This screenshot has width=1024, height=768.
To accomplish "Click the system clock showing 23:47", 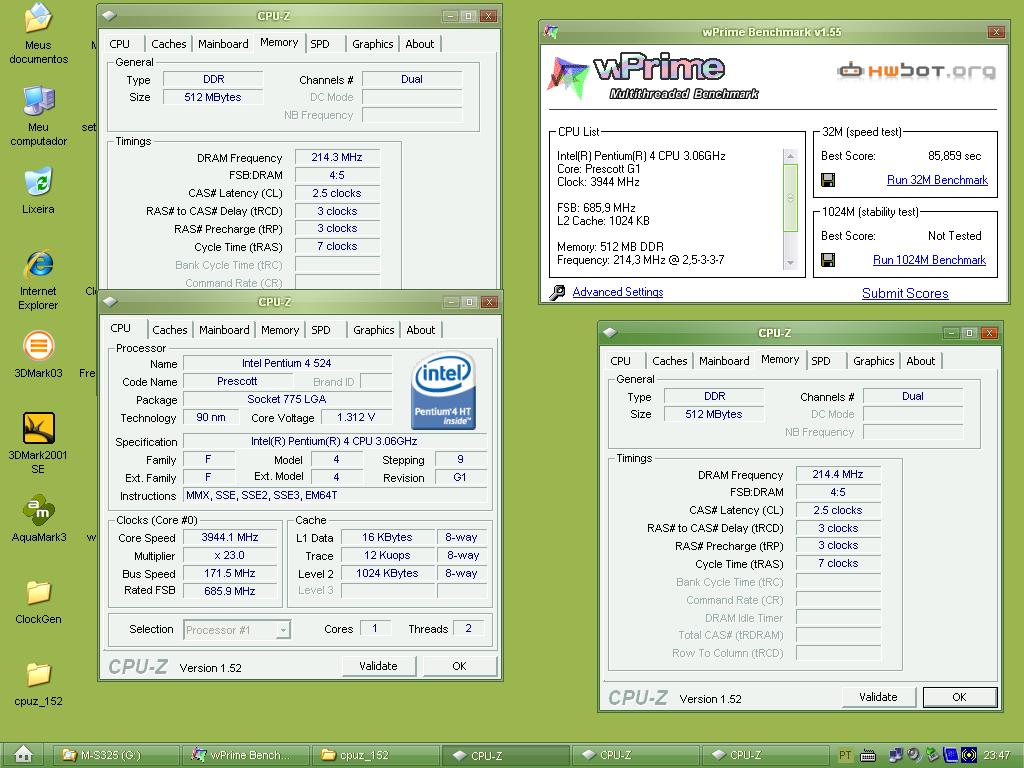I will click(997, 755).
